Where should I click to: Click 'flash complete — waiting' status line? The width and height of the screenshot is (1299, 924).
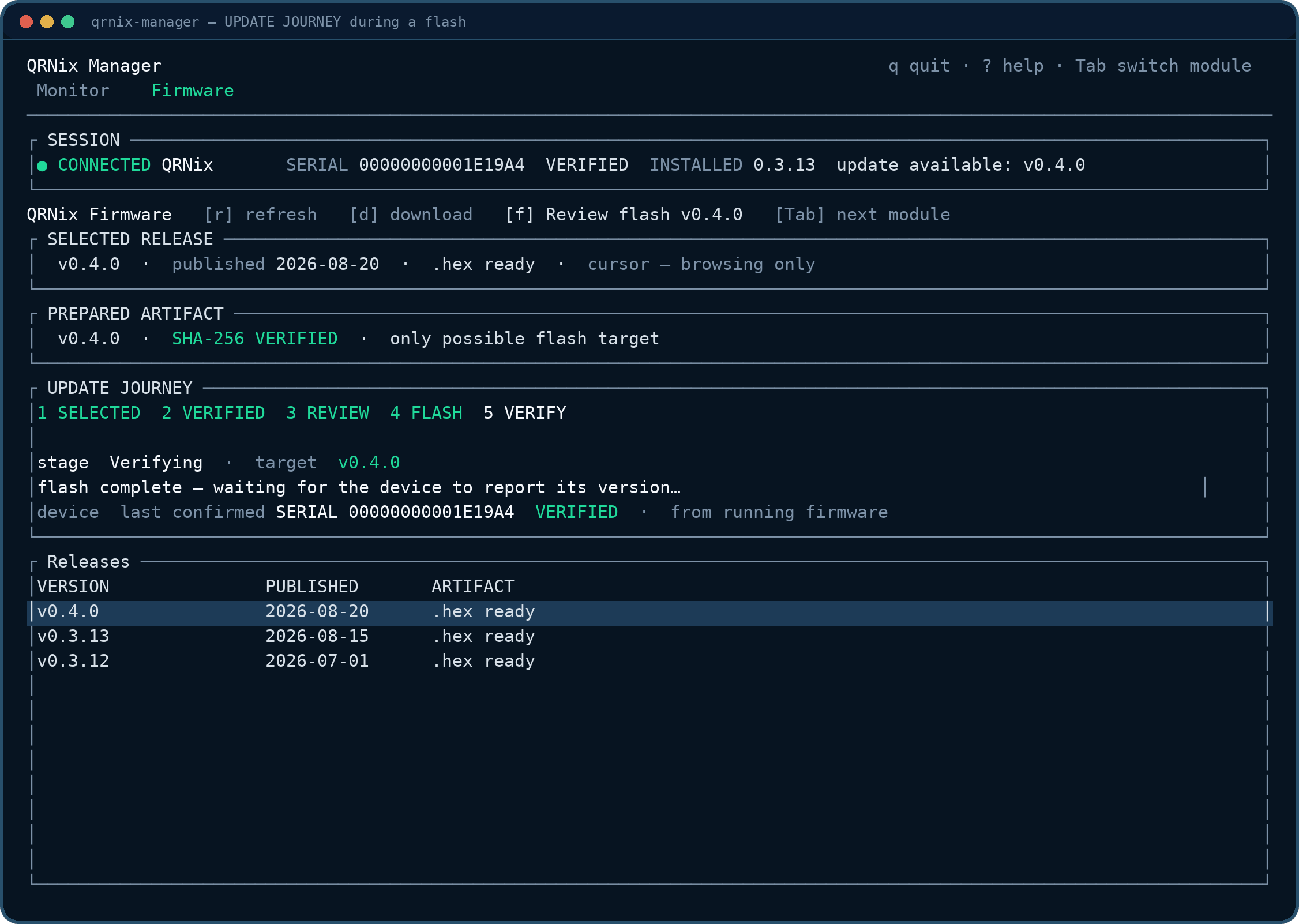click(359, 487)
